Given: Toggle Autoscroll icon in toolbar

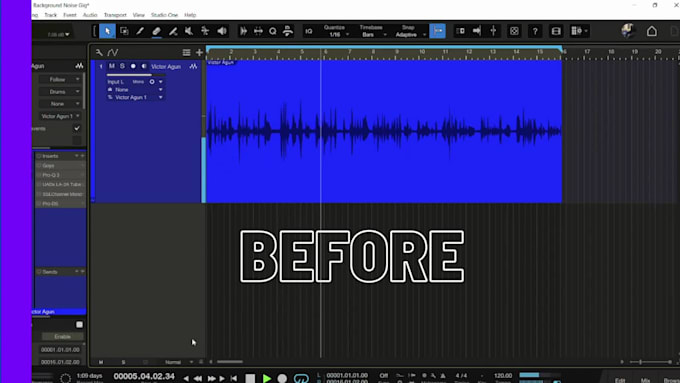Looking at the screenshot, I should point(461,31).
